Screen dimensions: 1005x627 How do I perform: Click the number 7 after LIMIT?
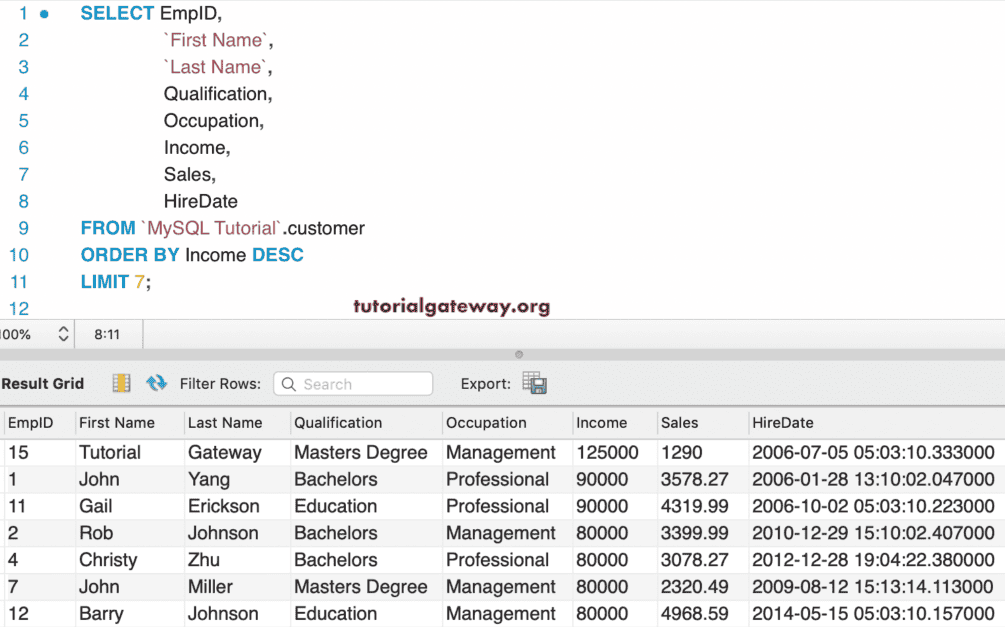(x=139, y=283)
